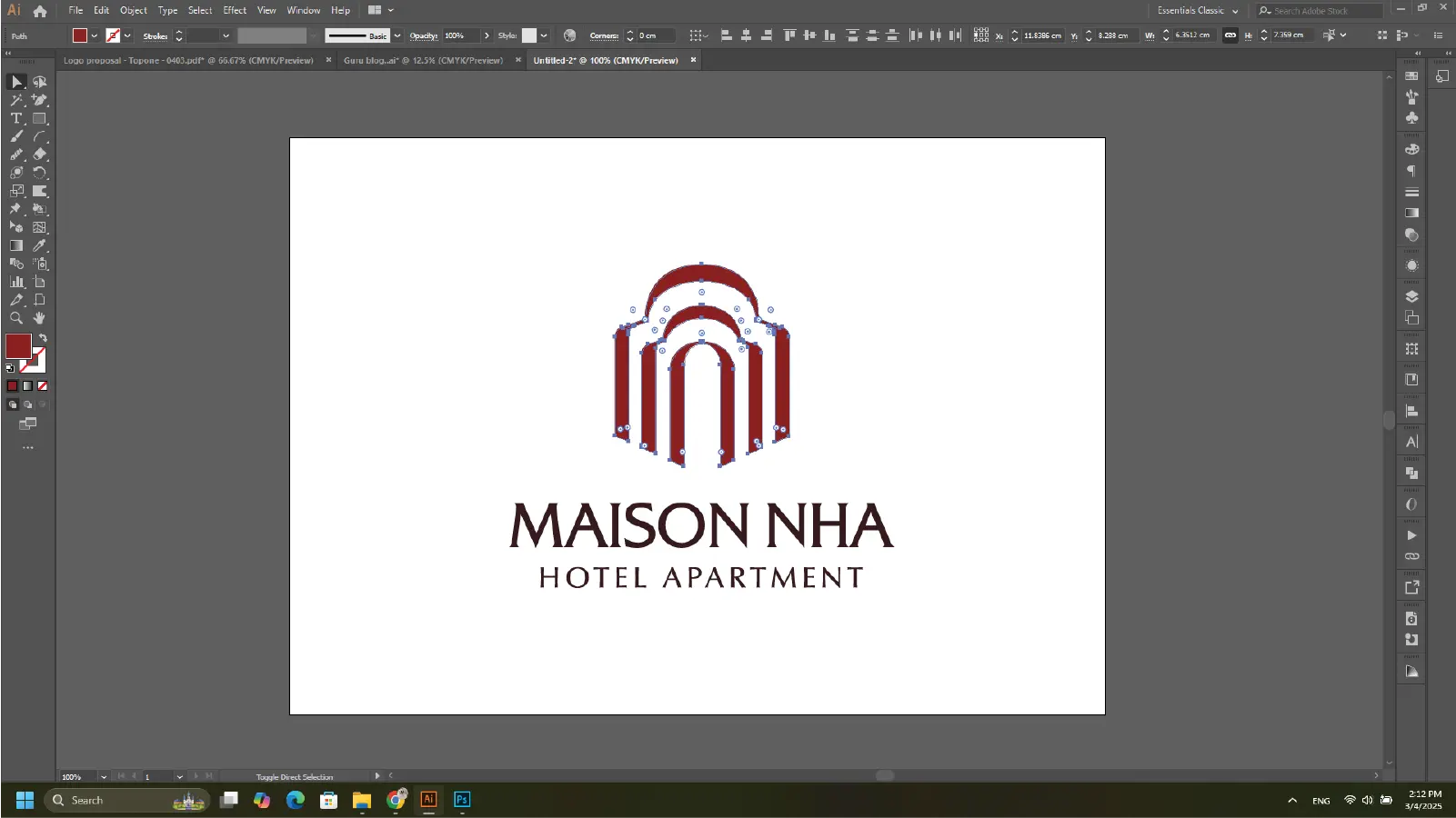Select the Eyedropper tool
The image size is (1456, 818).
39,245
